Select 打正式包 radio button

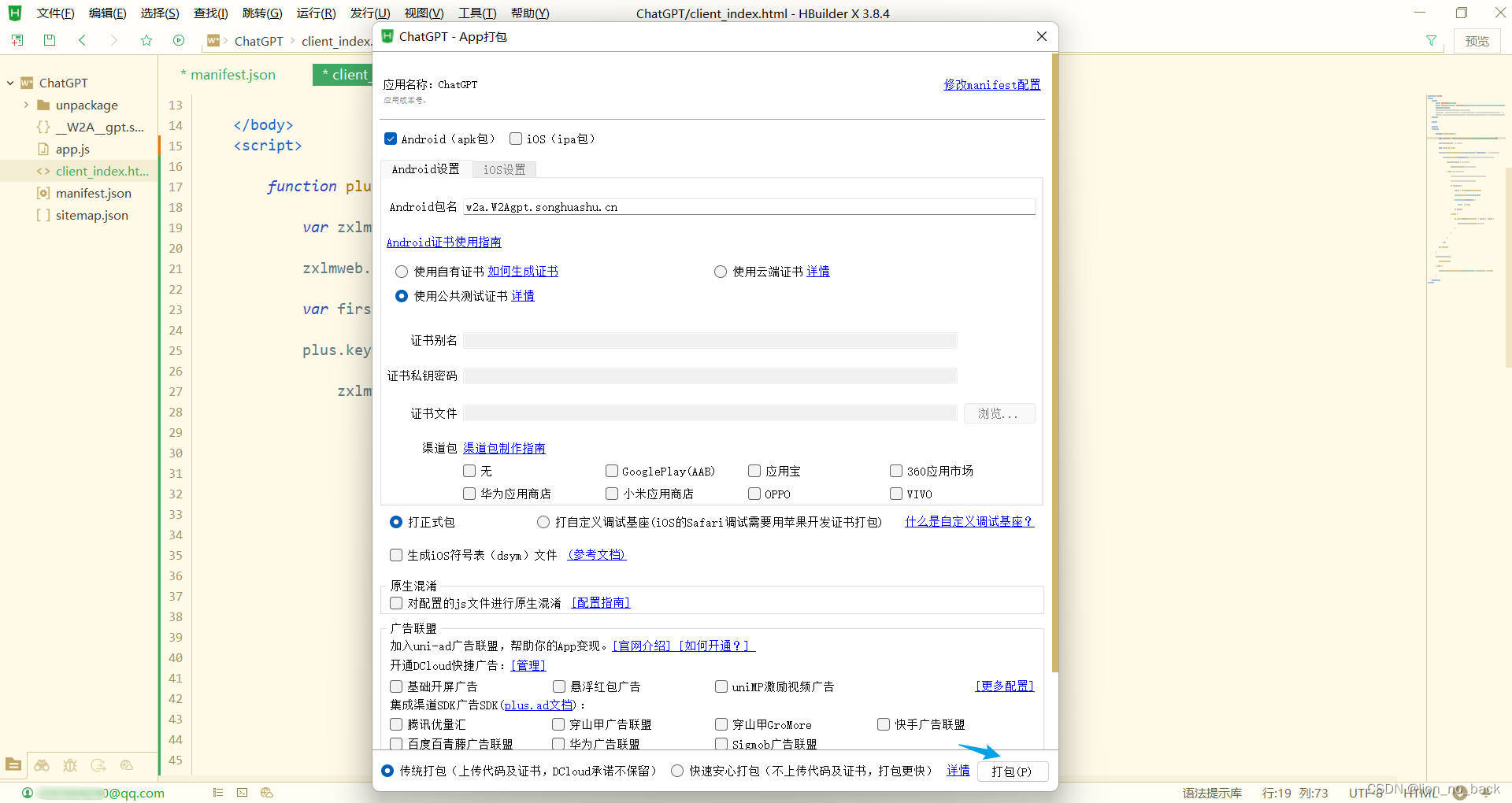coord(396,522)
